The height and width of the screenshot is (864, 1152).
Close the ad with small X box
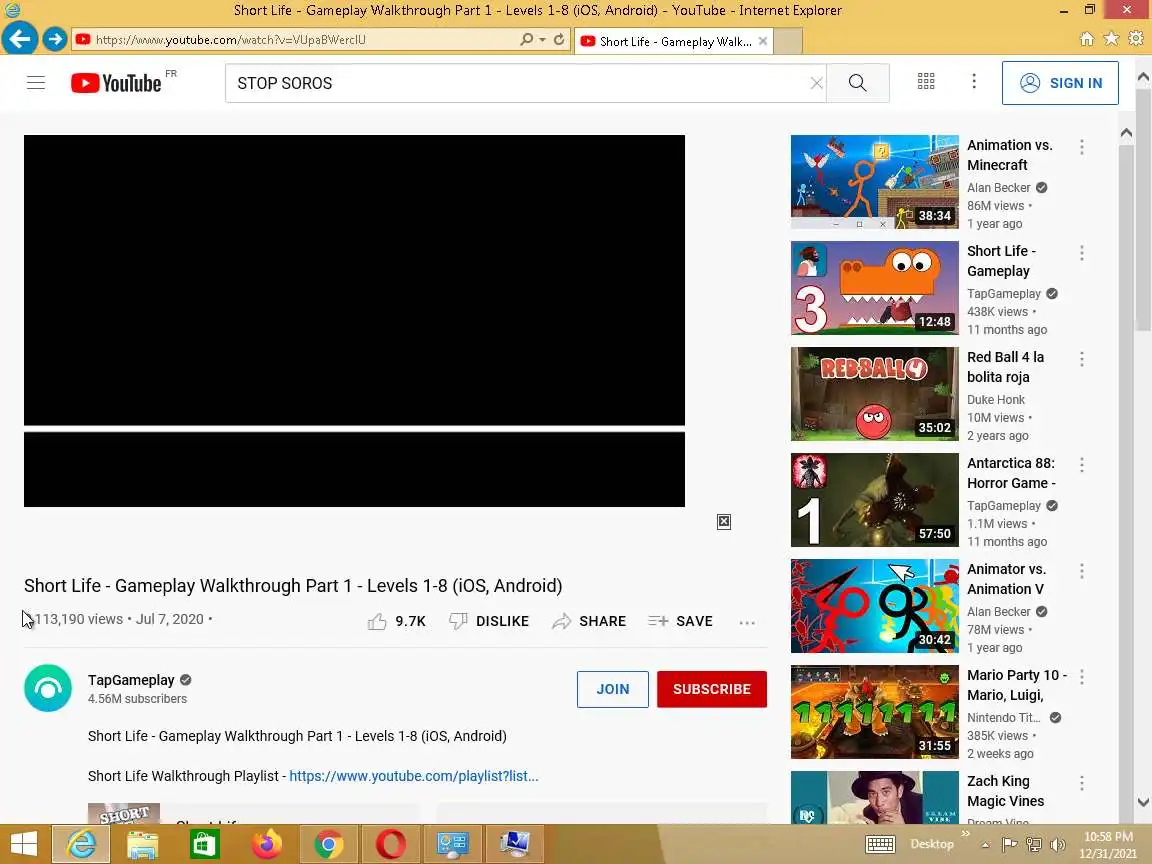(724, 522)
